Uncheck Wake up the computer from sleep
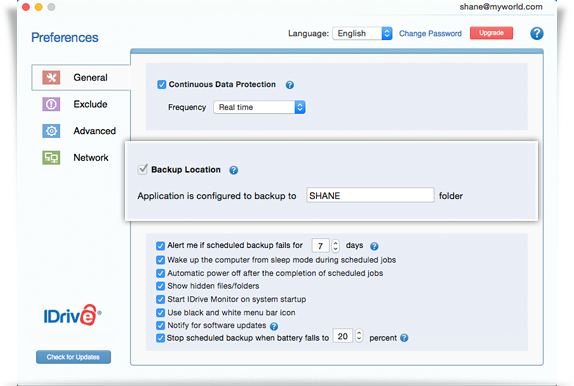574x386 pixels. [160, 260]
